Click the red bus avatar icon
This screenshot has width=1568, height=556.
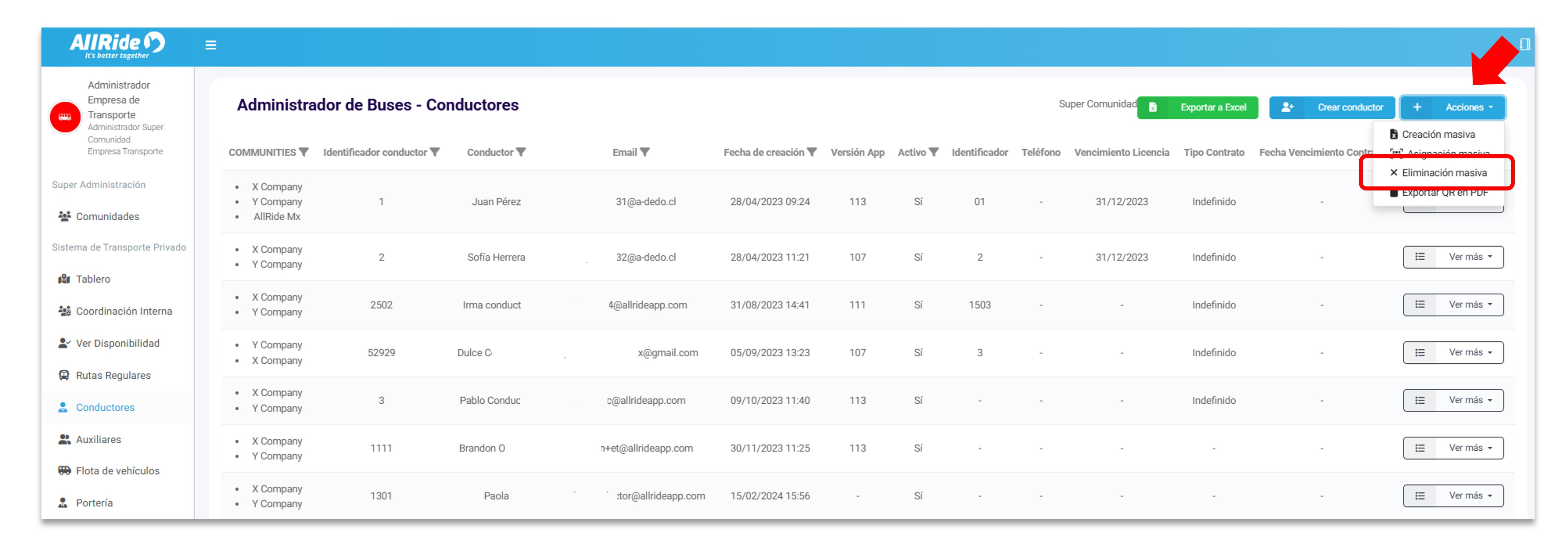[x=65, y=117]
